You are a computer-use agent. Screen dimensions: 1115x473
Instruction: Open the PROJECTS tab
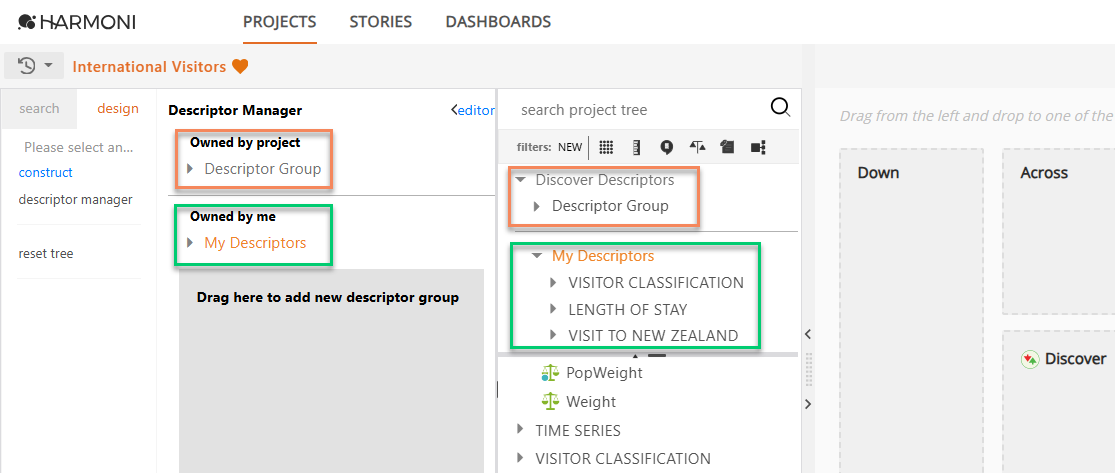279,22
